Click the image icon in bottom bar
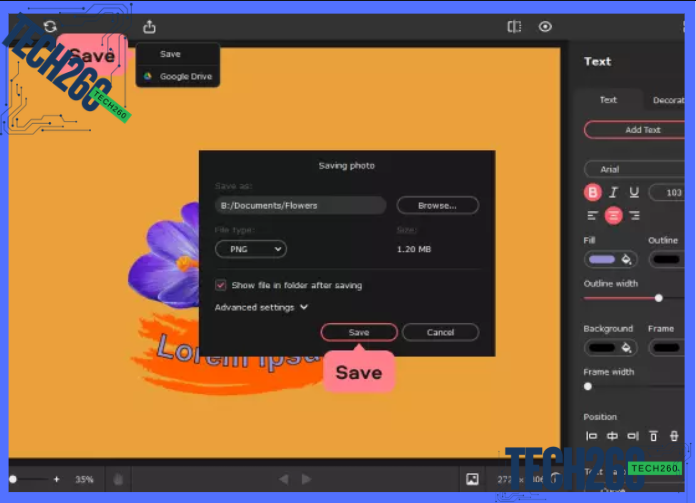The image size is (696, 503). pyautogui.click(x=473, y=479)
